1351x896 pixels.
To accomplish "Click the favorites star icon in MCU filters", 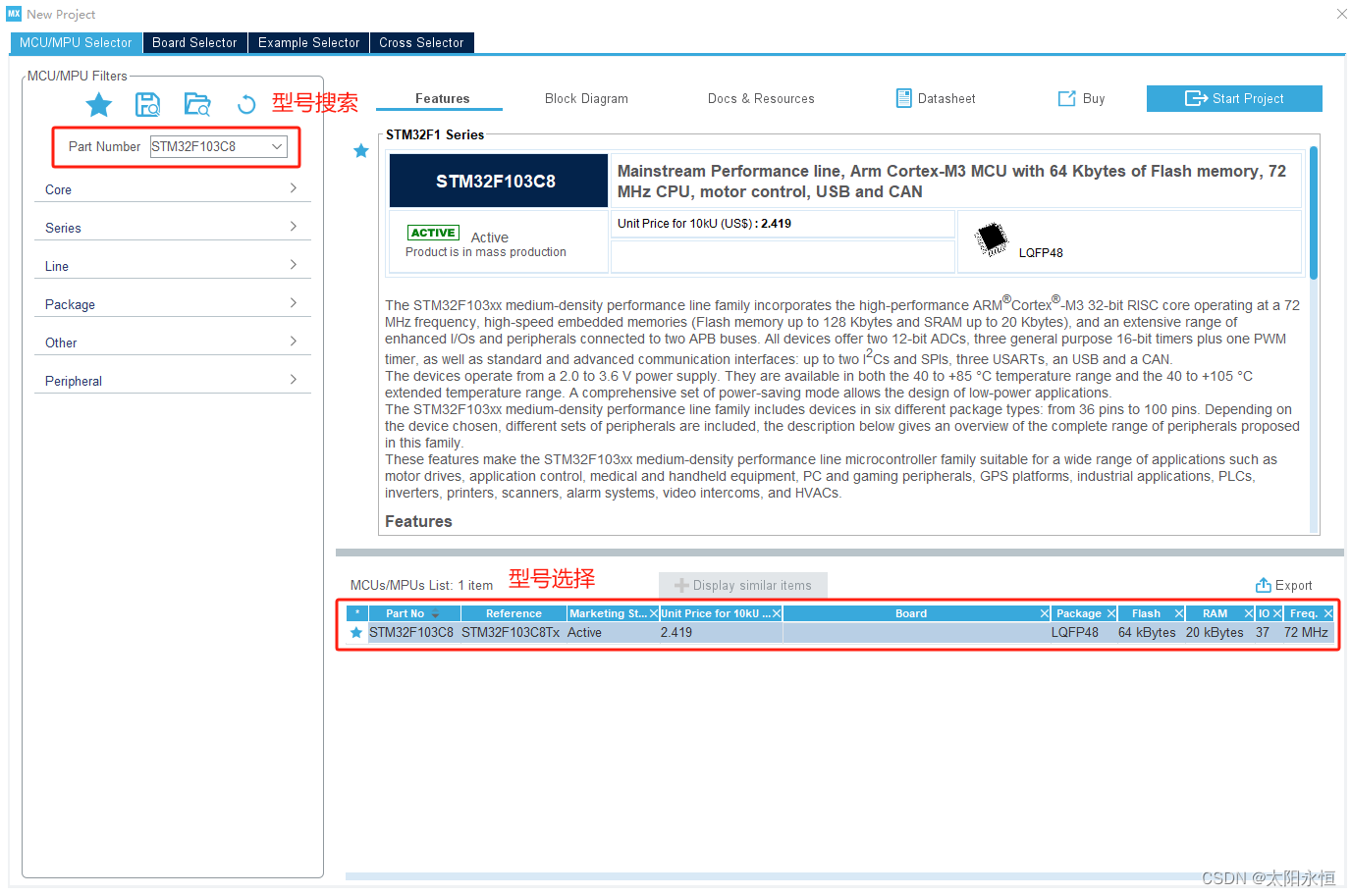I will [x=99, y=104].
